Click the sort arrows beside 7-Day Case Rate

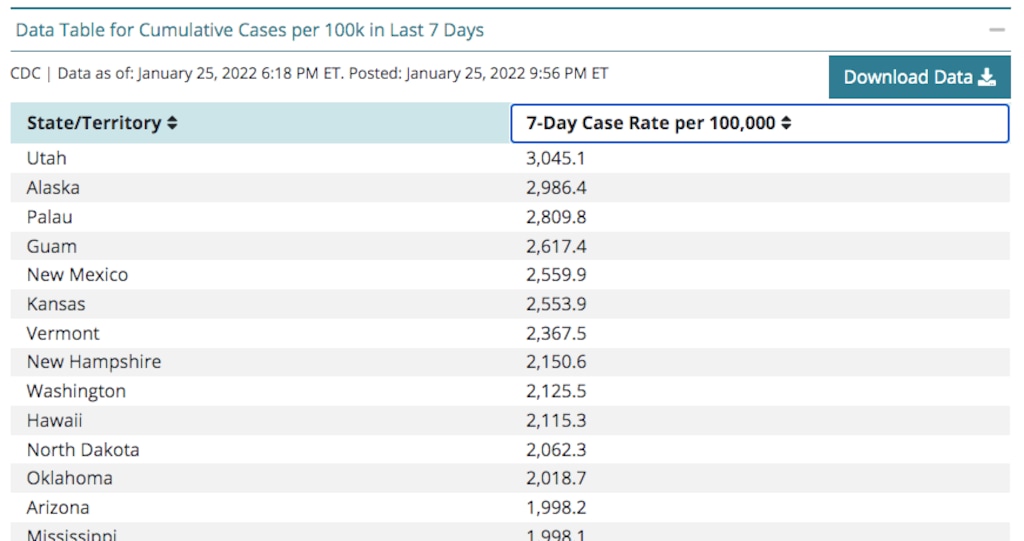tap(786, 123)
